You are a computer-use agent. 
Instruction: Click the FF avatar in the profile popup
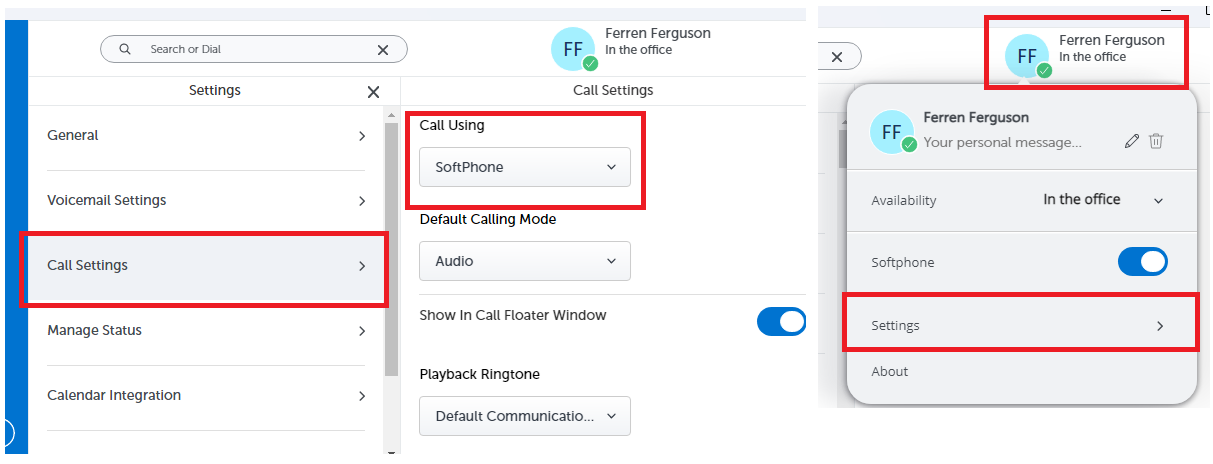pos(893,132)
